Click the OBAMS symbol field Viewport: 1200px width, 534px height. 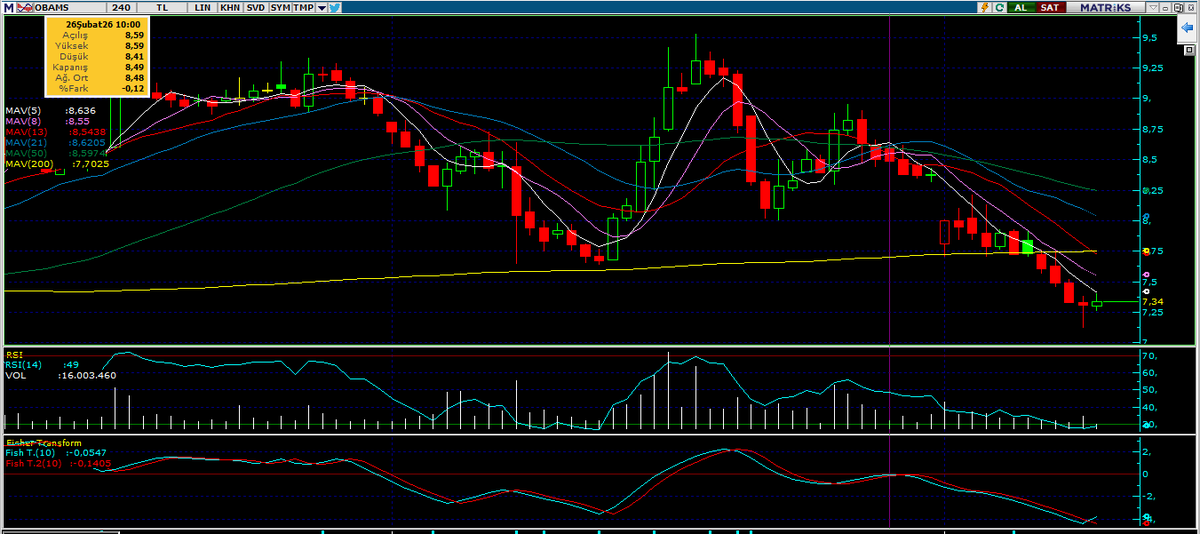[x=70, y=7]
